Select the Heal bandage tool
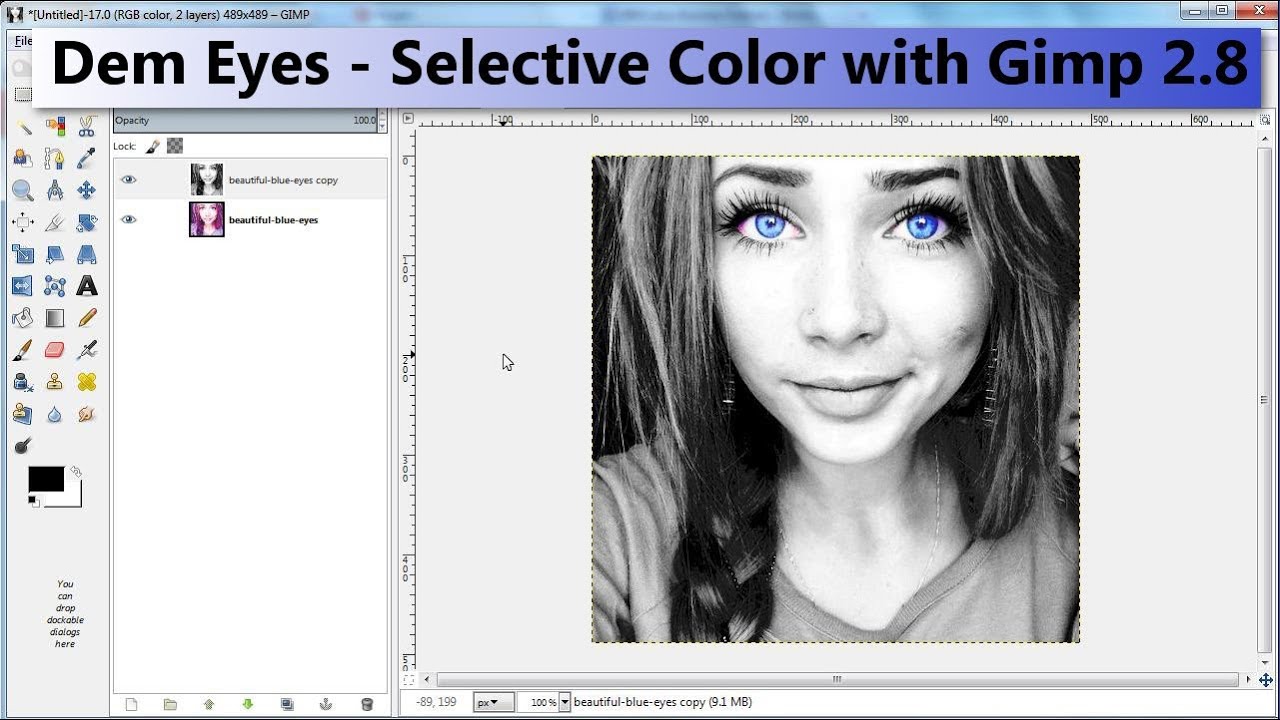The width and height of the screenshot is (1280, 720). coord(87,382)
